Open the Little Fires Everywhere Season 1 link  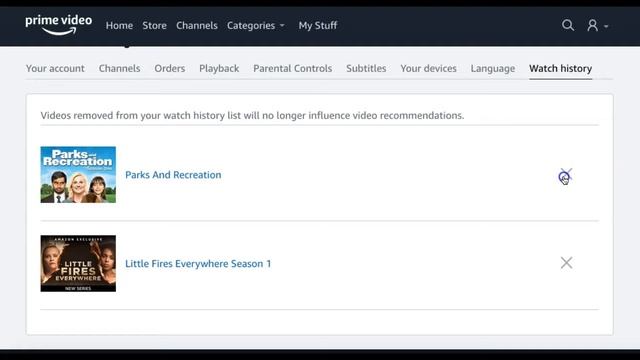point(198,264)
